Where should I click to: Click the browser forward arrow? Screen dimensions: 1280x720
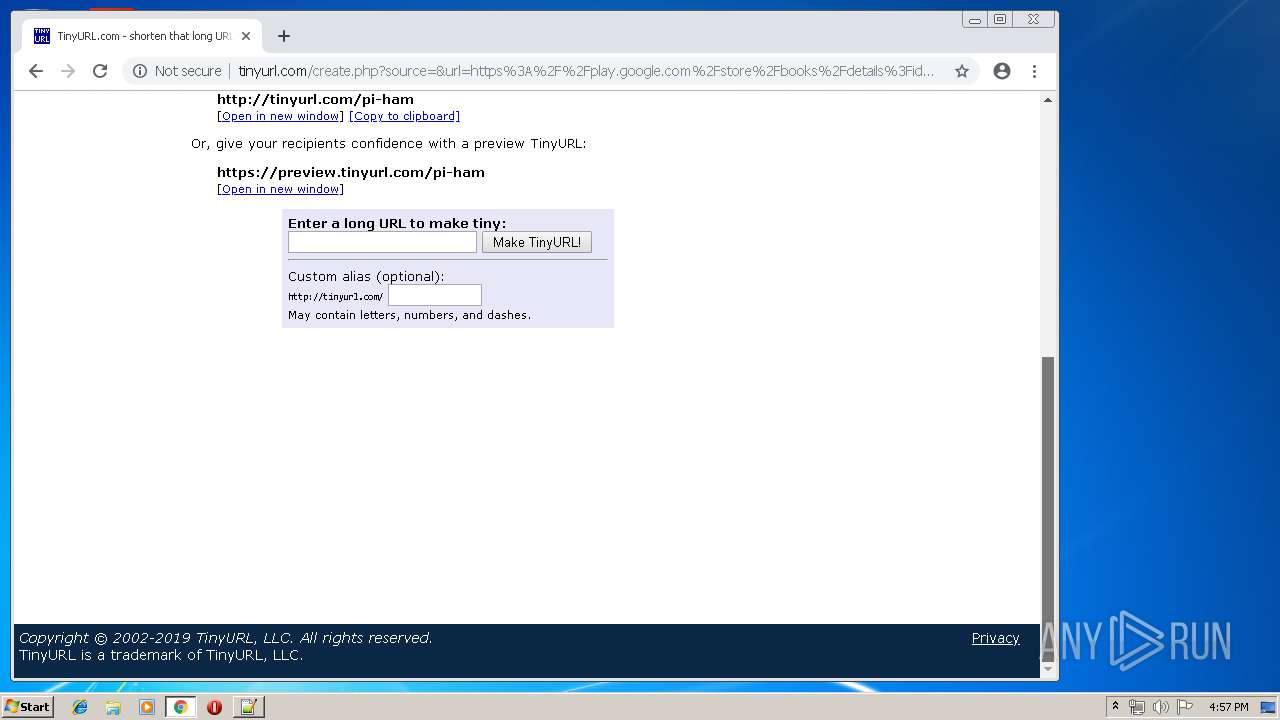tap(68, 71)
